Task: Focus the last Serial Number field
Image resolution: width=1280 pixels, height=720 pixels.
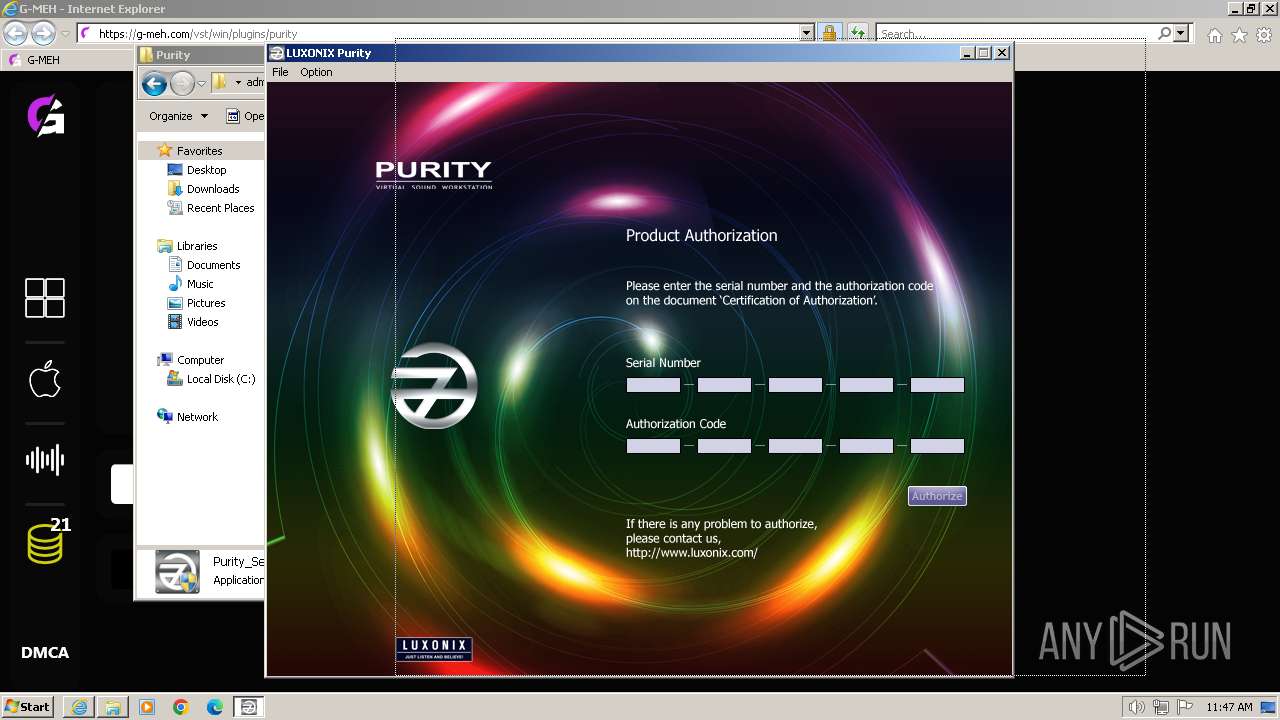Action: [x=937, y=385]
